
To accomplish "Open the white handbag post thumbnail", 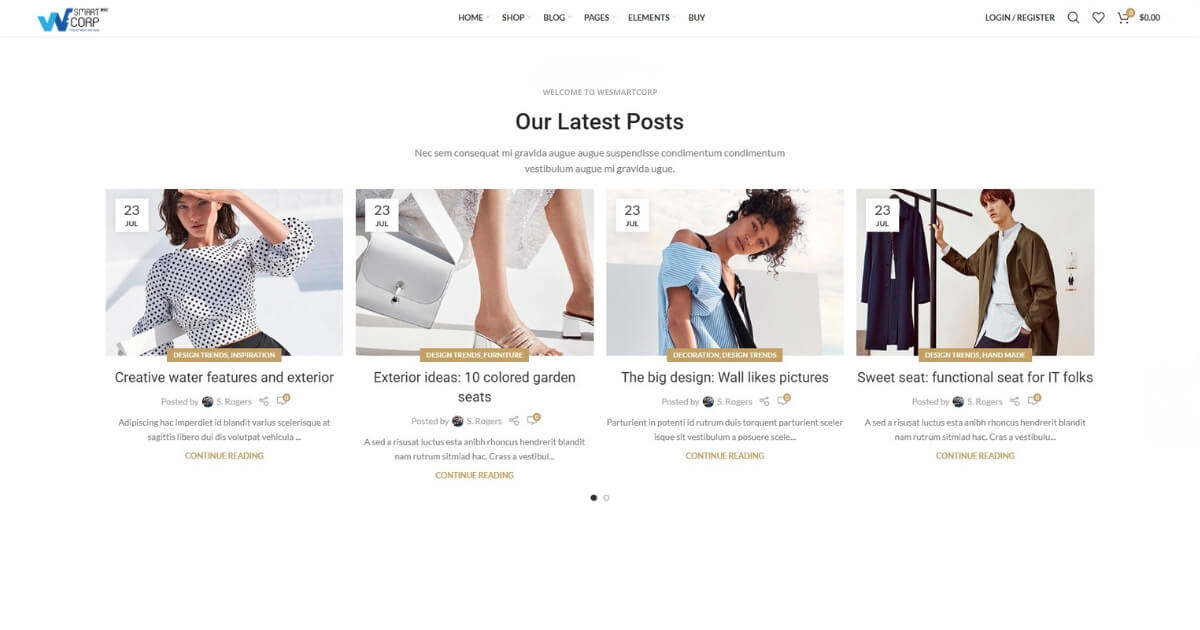I will point(474,272).
